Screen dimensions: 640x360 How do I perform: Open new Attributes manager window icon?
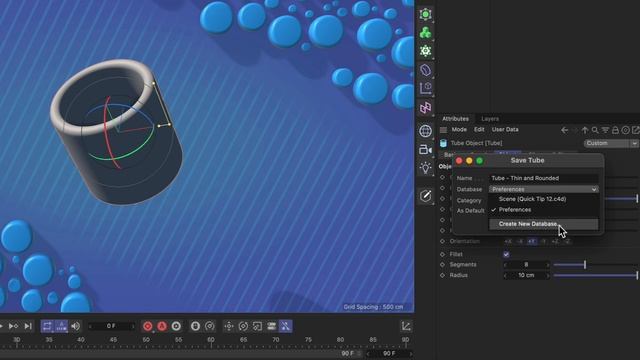click(x=636, y=130)
